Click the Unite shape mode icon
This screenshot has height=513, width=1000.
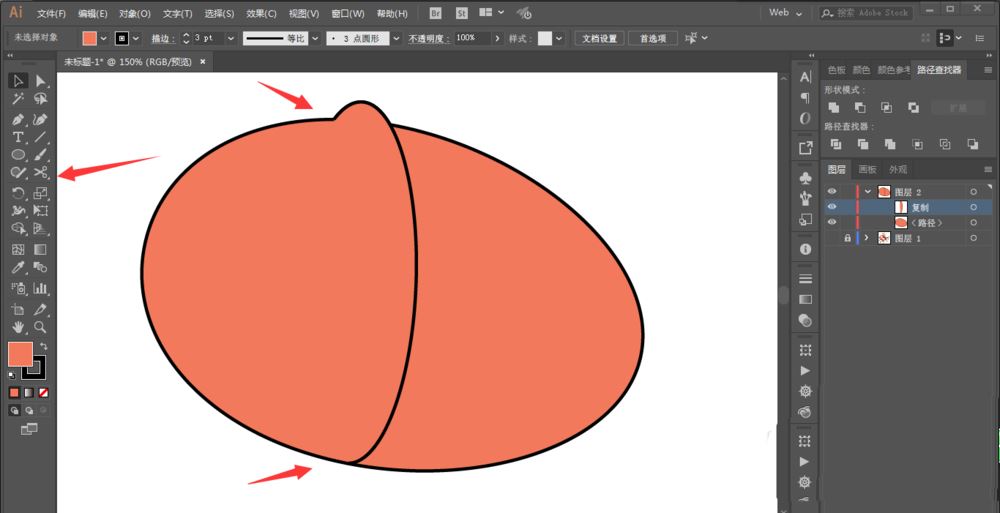tap(832, 107)
